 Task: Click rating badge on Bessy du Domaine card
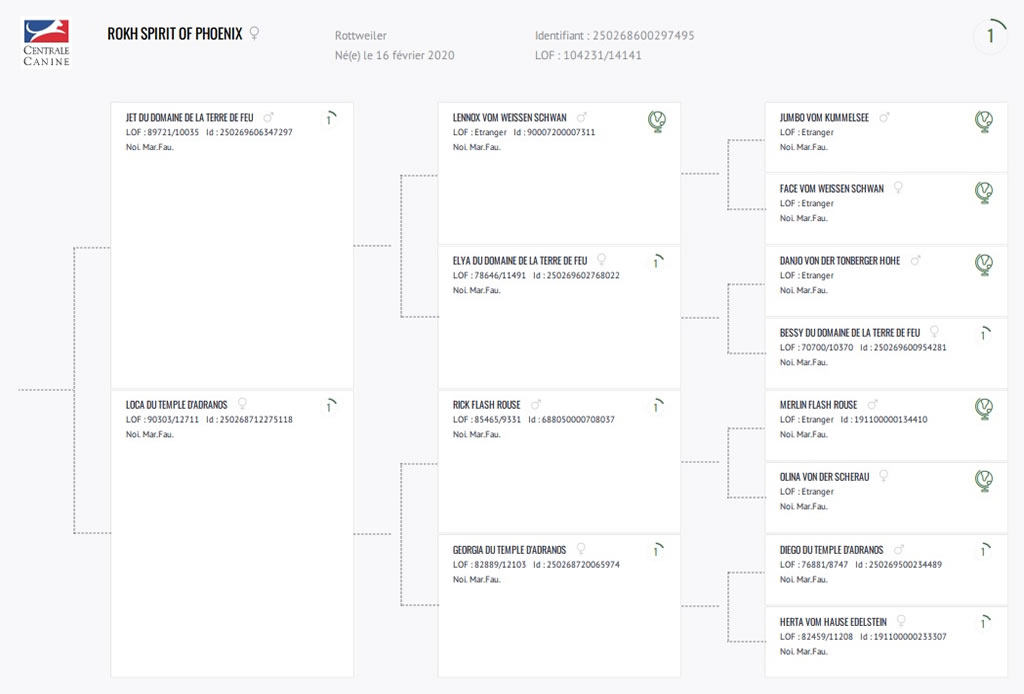[x=984, y=334]
